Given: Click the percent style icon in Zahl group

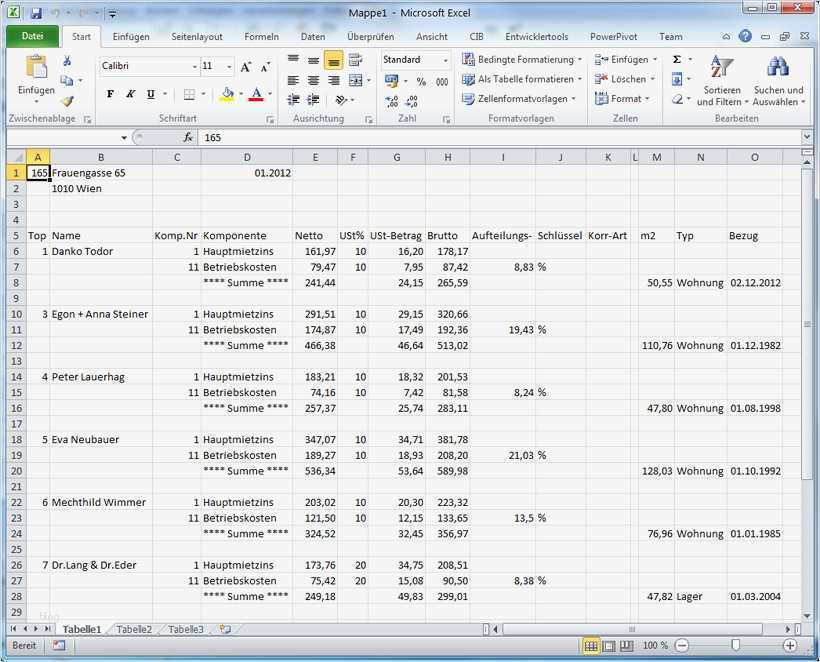Looking at the screenshot, I should pos(420,80).
